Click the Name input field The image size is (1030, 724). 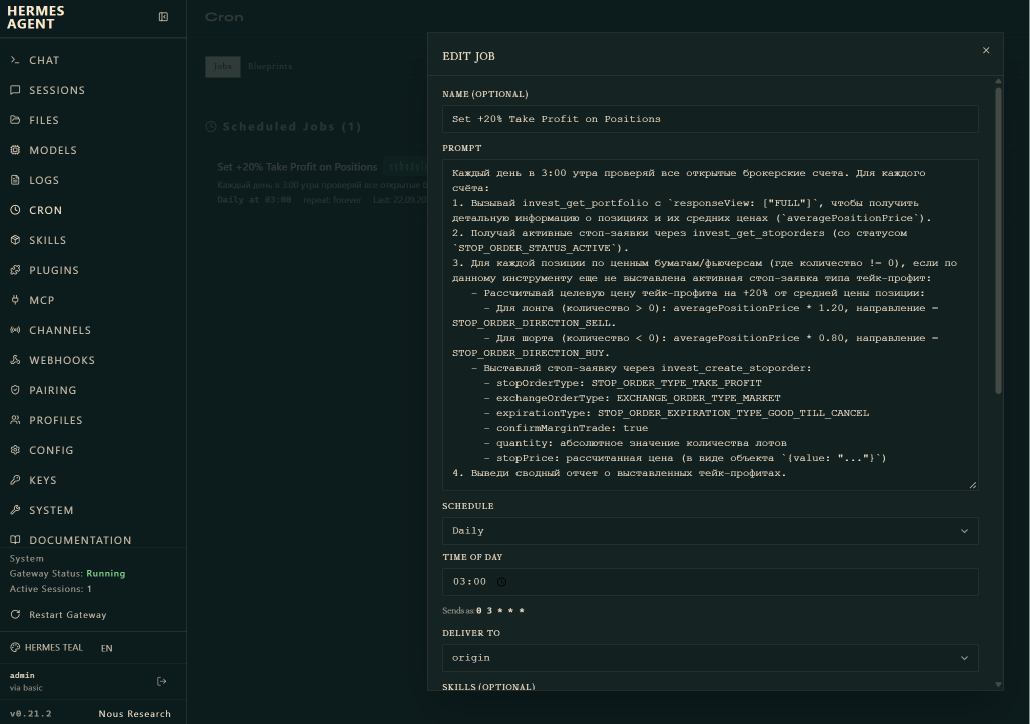710,119
